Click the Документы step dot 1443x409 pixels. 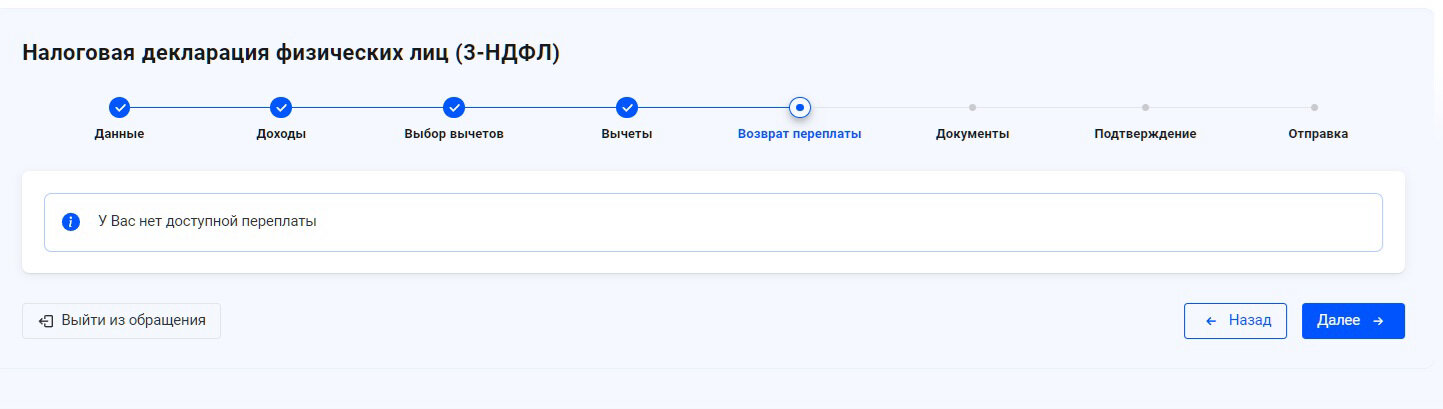pos(972,107)
